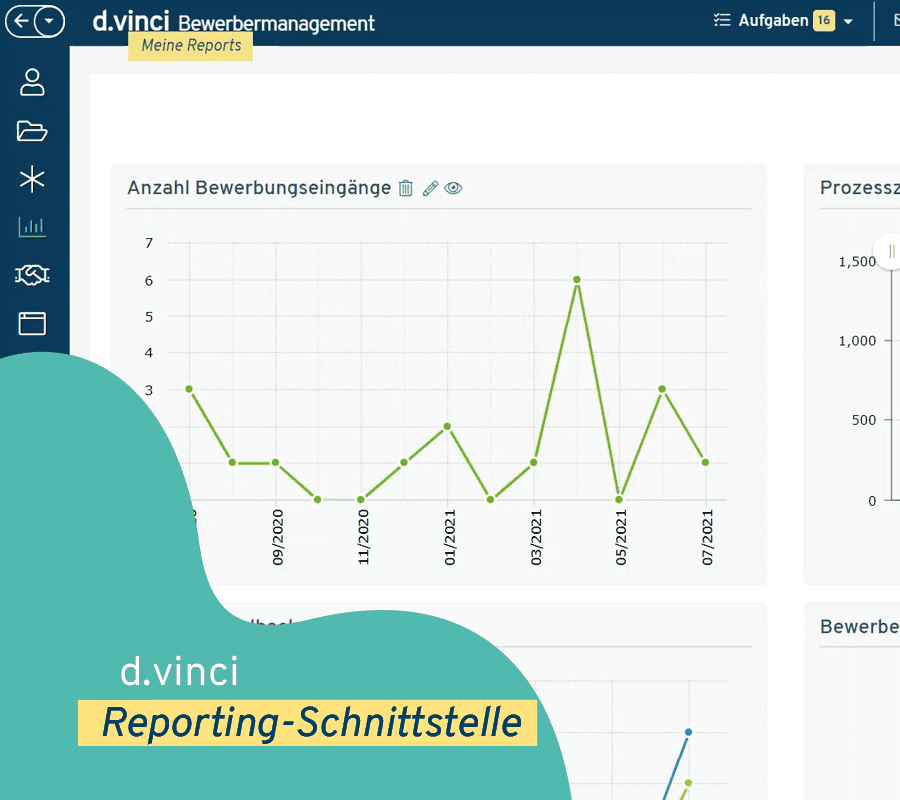Select the zero data point at 11/2020
900x800 pixels.
point(361,499)
